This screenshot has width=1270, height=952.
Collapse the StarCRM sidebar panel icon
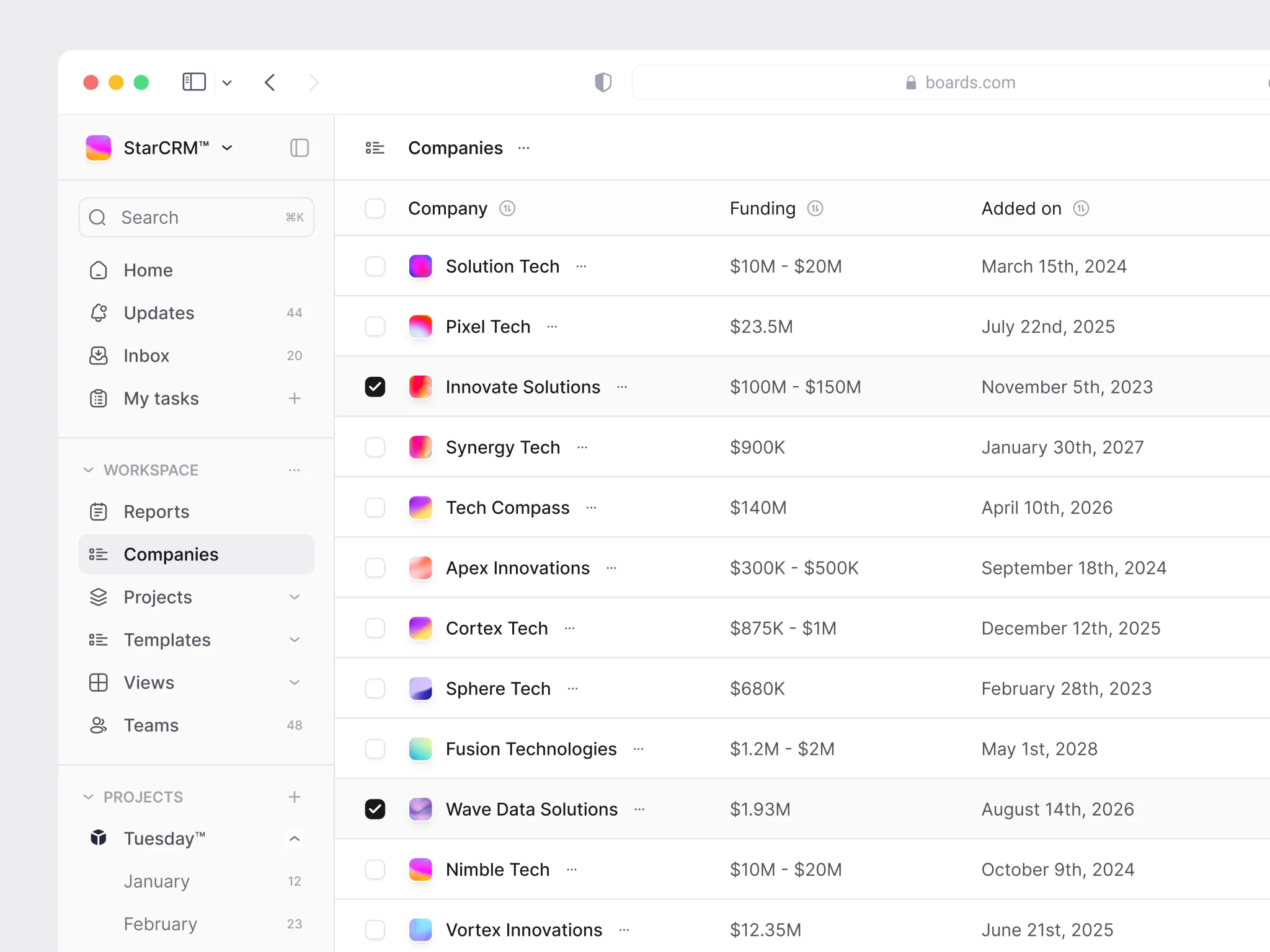(300, 148)
